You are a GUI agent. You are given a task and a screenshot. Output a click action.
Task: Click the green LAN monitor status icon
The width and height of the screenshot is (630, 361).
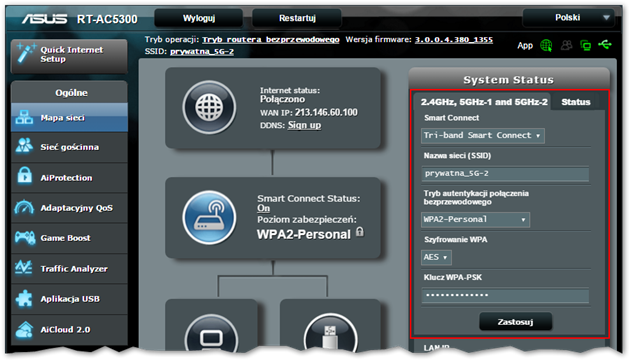(585, 45)
